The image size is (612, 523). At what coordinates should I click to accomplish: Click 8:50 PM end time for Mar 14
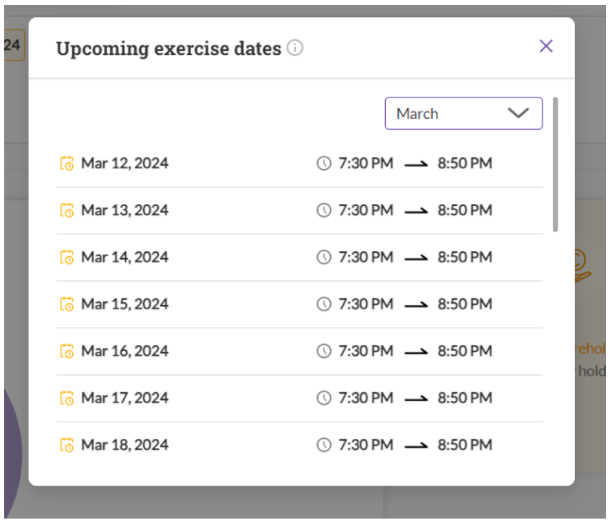pos(464,257)
